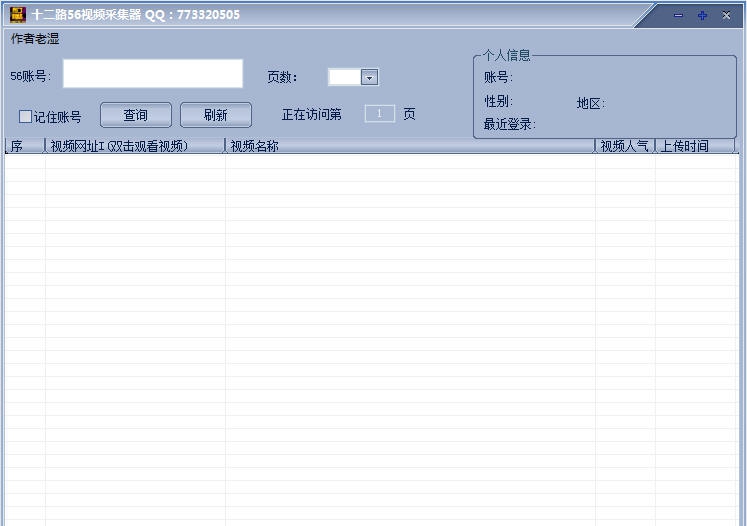
Task: Open the 页数 dropdown arrow
Action: 369,77
